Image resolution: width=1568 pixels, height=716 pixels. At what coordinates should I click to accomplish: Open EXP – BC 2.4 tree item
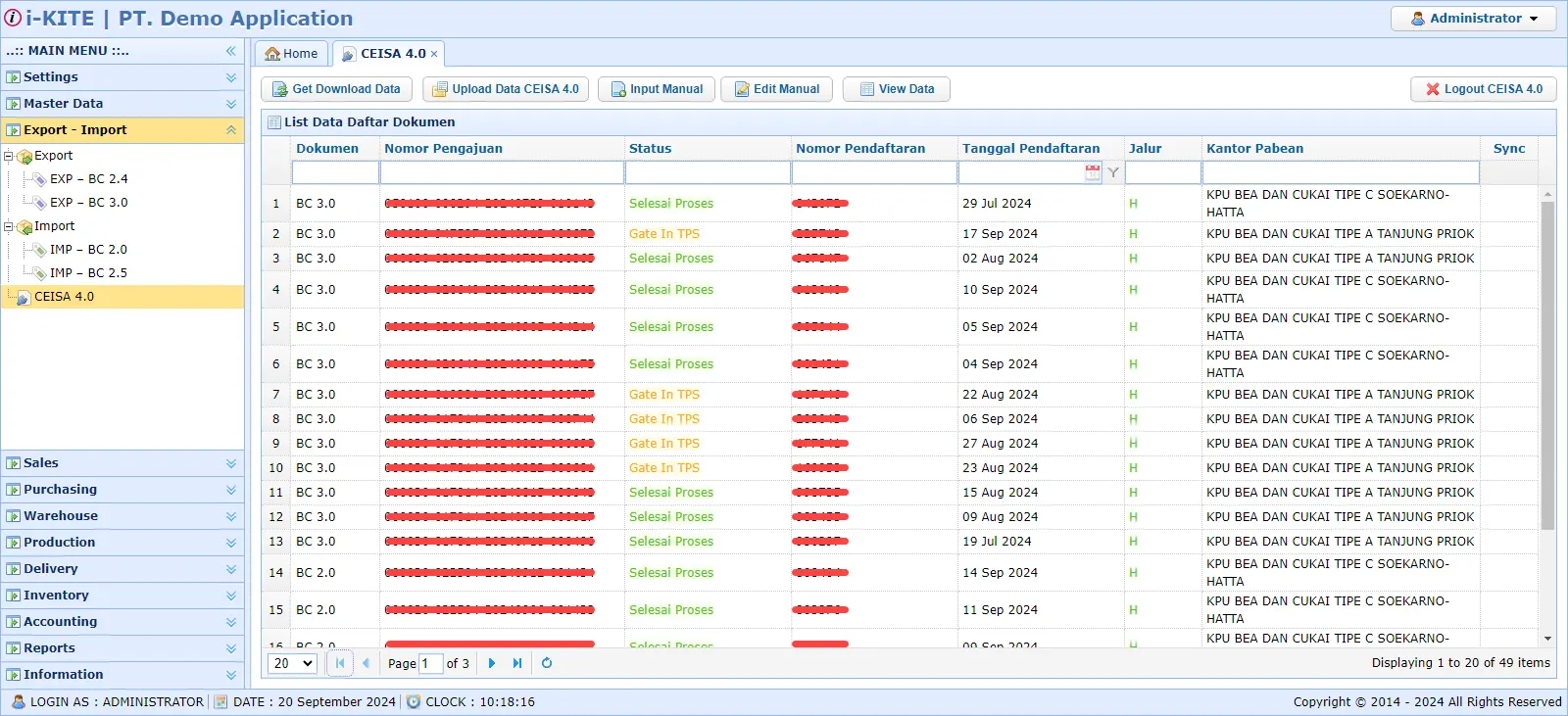(x=88, y=179)
